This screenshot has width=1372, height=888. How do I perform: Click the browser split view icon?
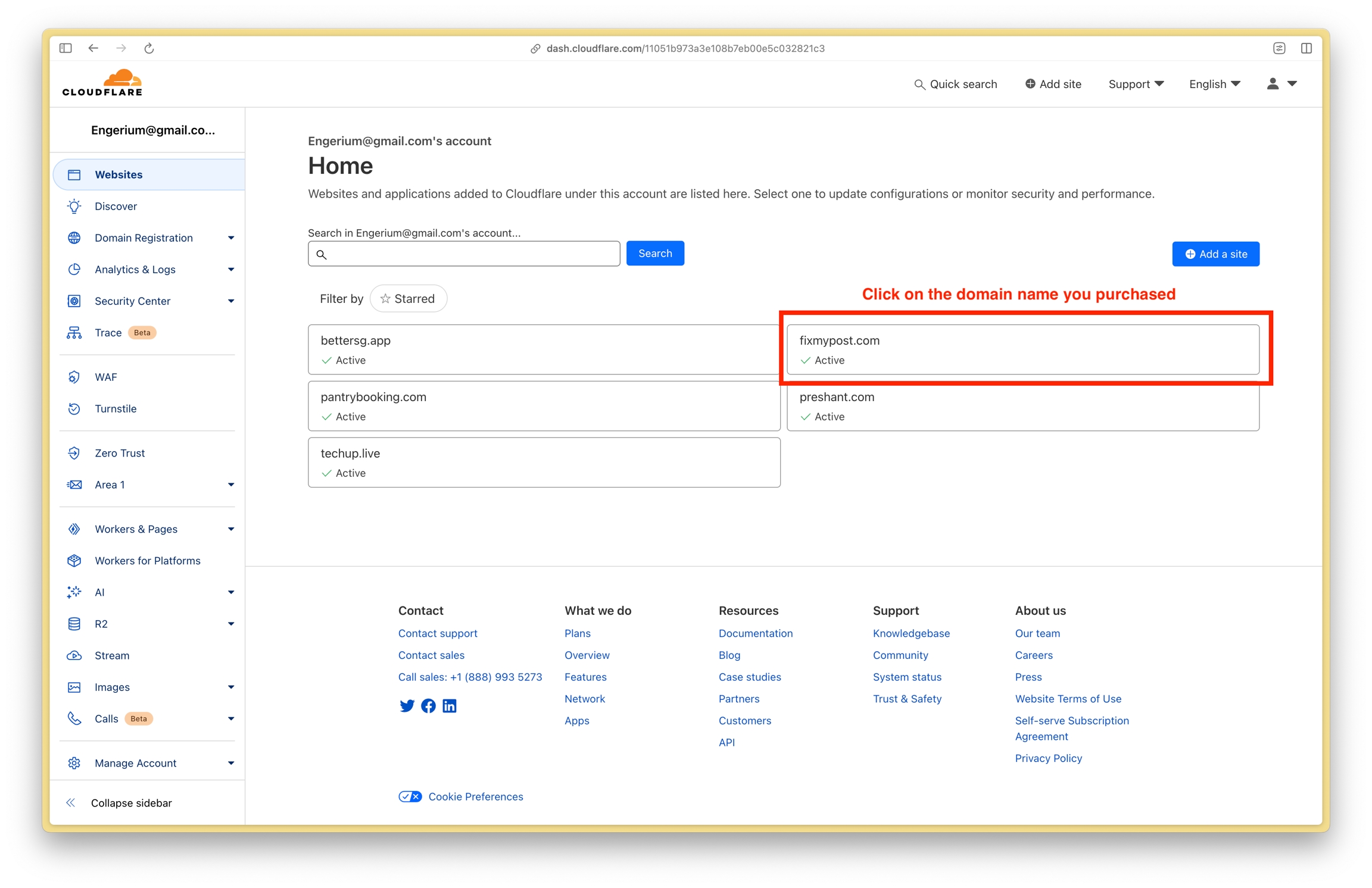pyautogui.click(x=1306, y=48)
